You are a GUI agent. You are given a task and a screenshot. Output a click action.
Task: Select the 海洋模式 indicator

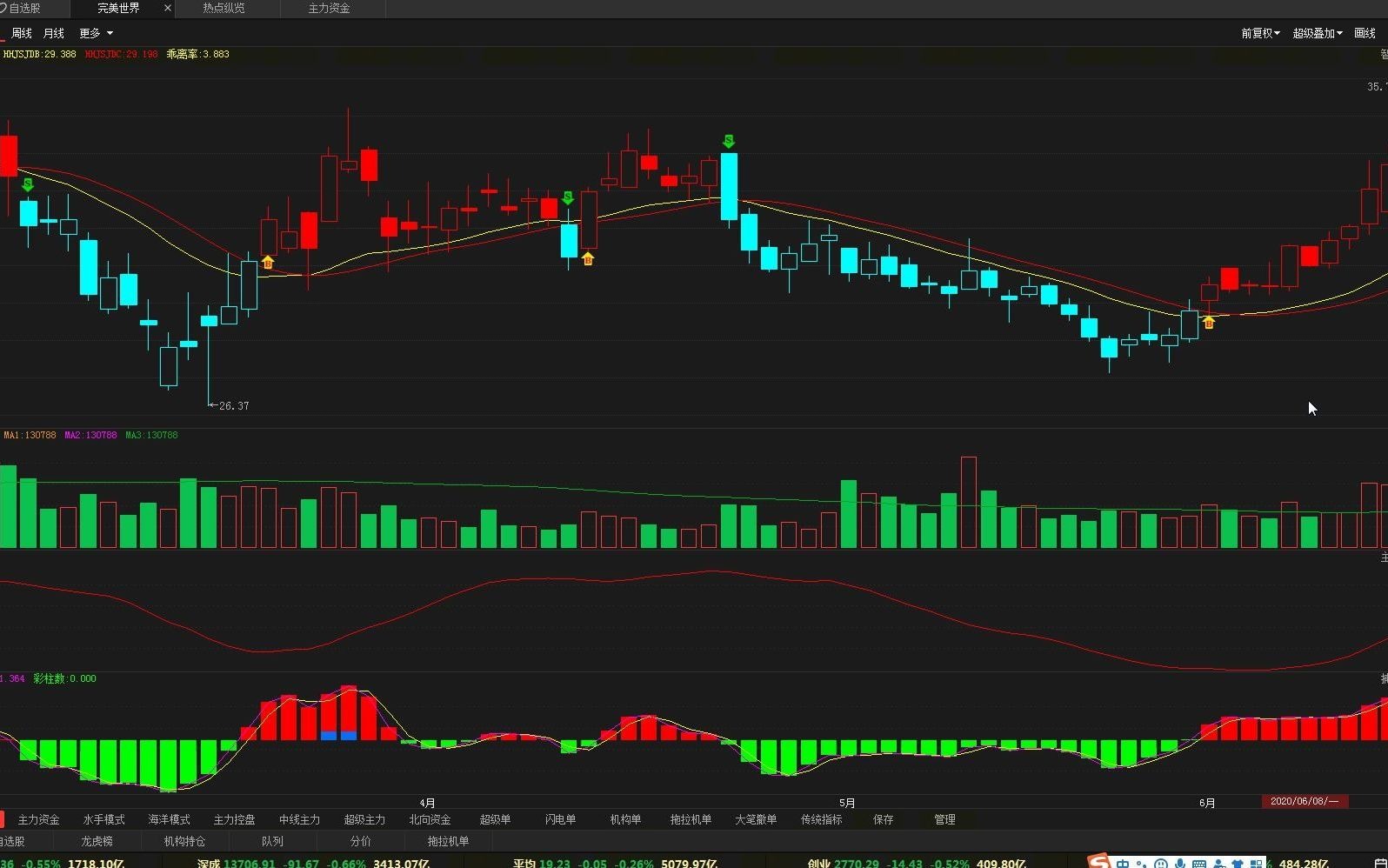pyautogui.click(x=169, y=819)
